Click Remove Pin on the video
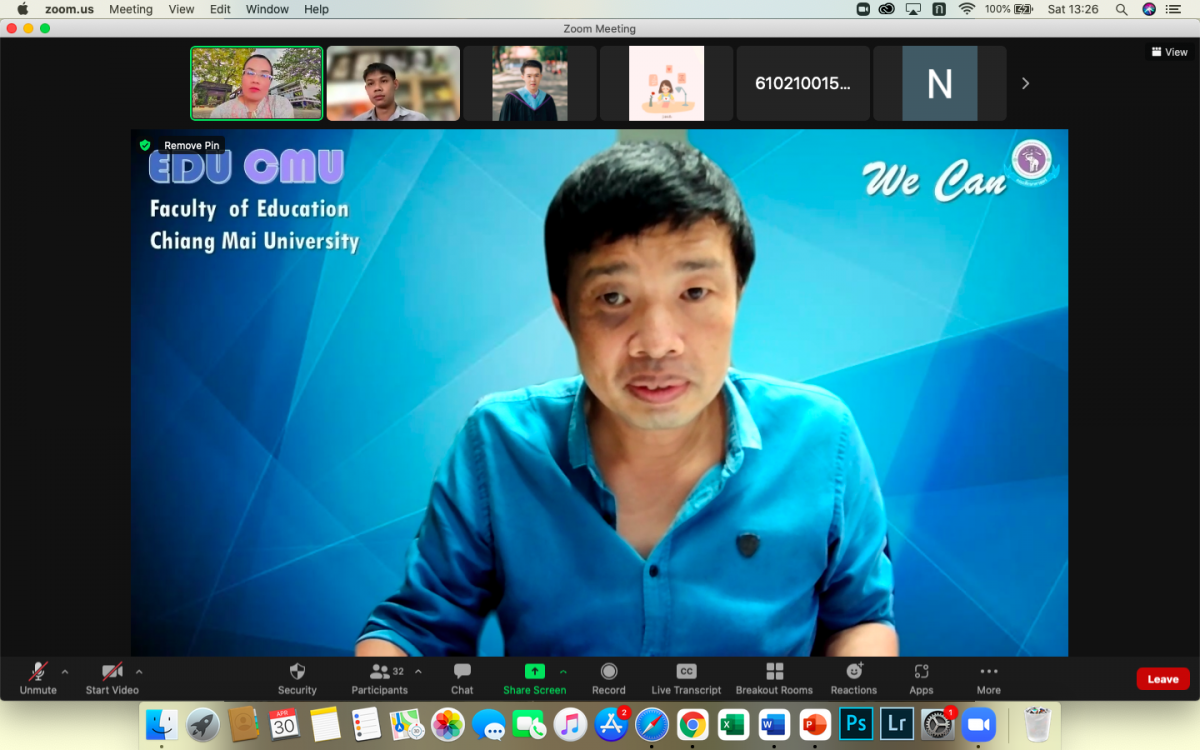Screen dimensions: 1200x750 (191, 145)
